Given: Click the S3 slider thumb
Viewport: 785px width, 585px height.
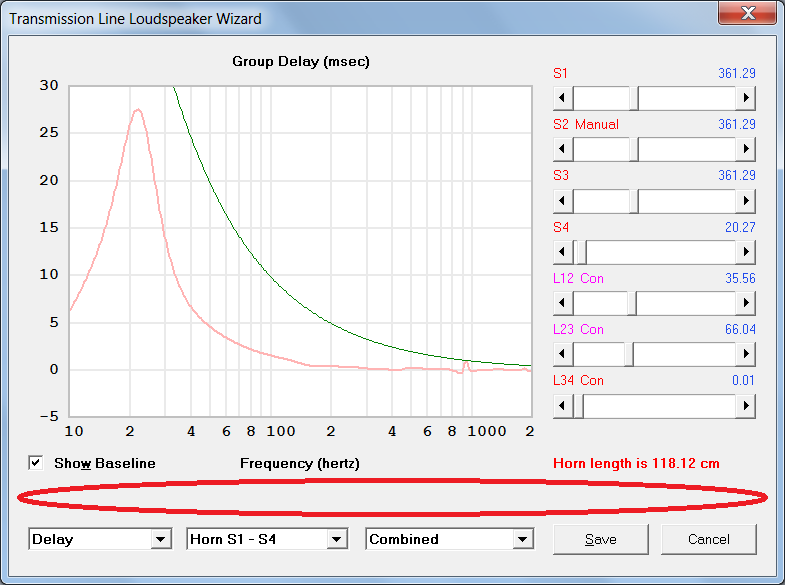Looking at the screenshot, I should click(634, 200).
